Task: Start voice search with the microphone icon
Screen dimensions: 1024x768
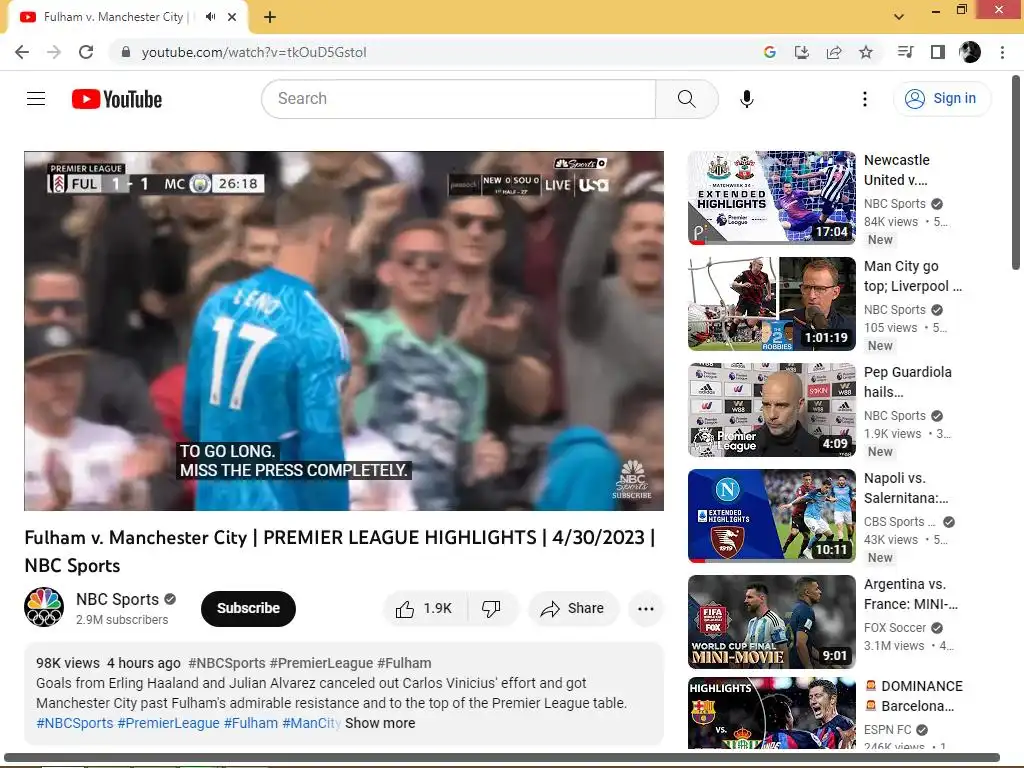Action: pyautogui.click(x=746, y=99)
